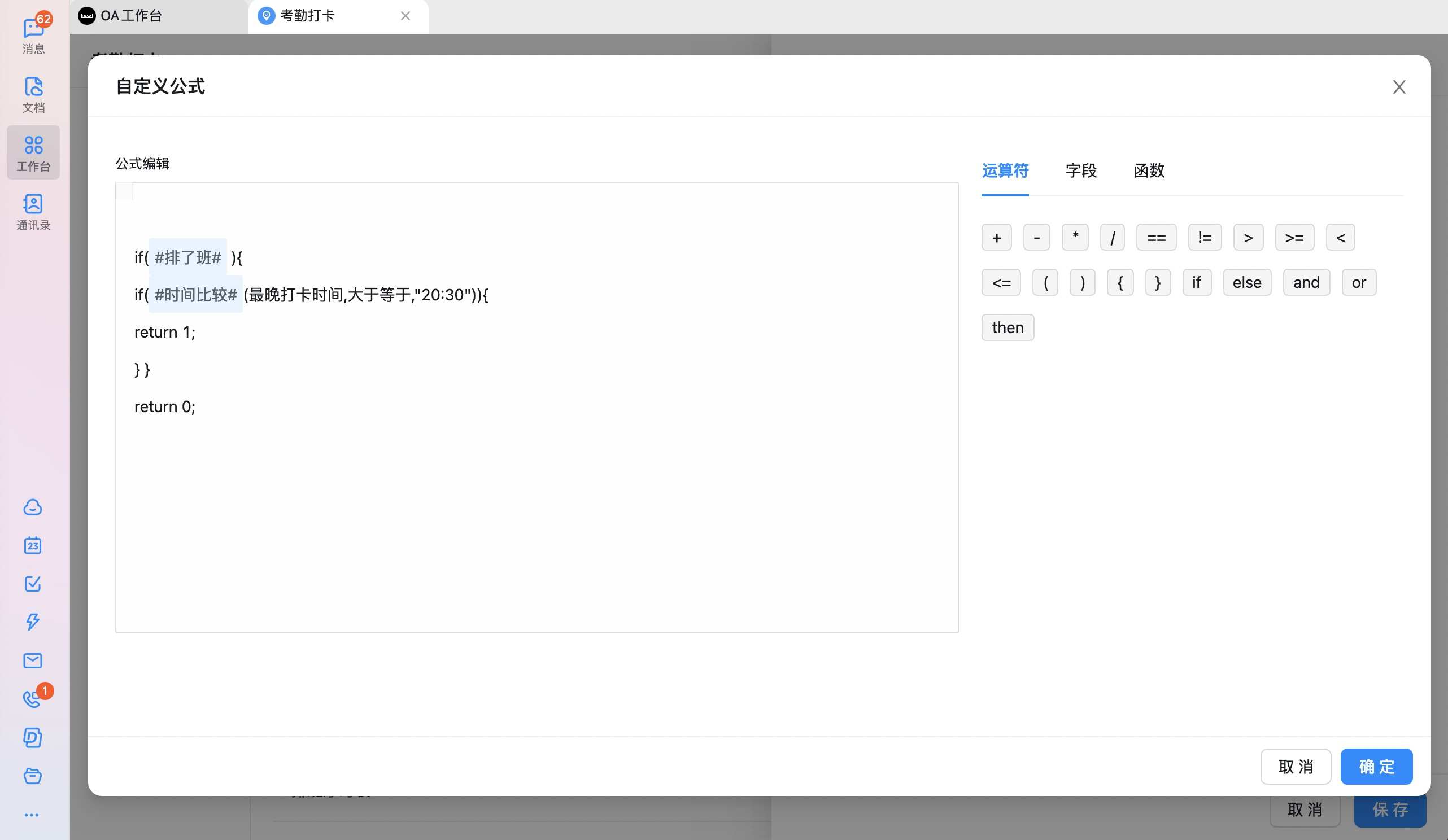Insert the multiply asterisk operator
Screen dimensions: 1448x840
[1075, 237]
